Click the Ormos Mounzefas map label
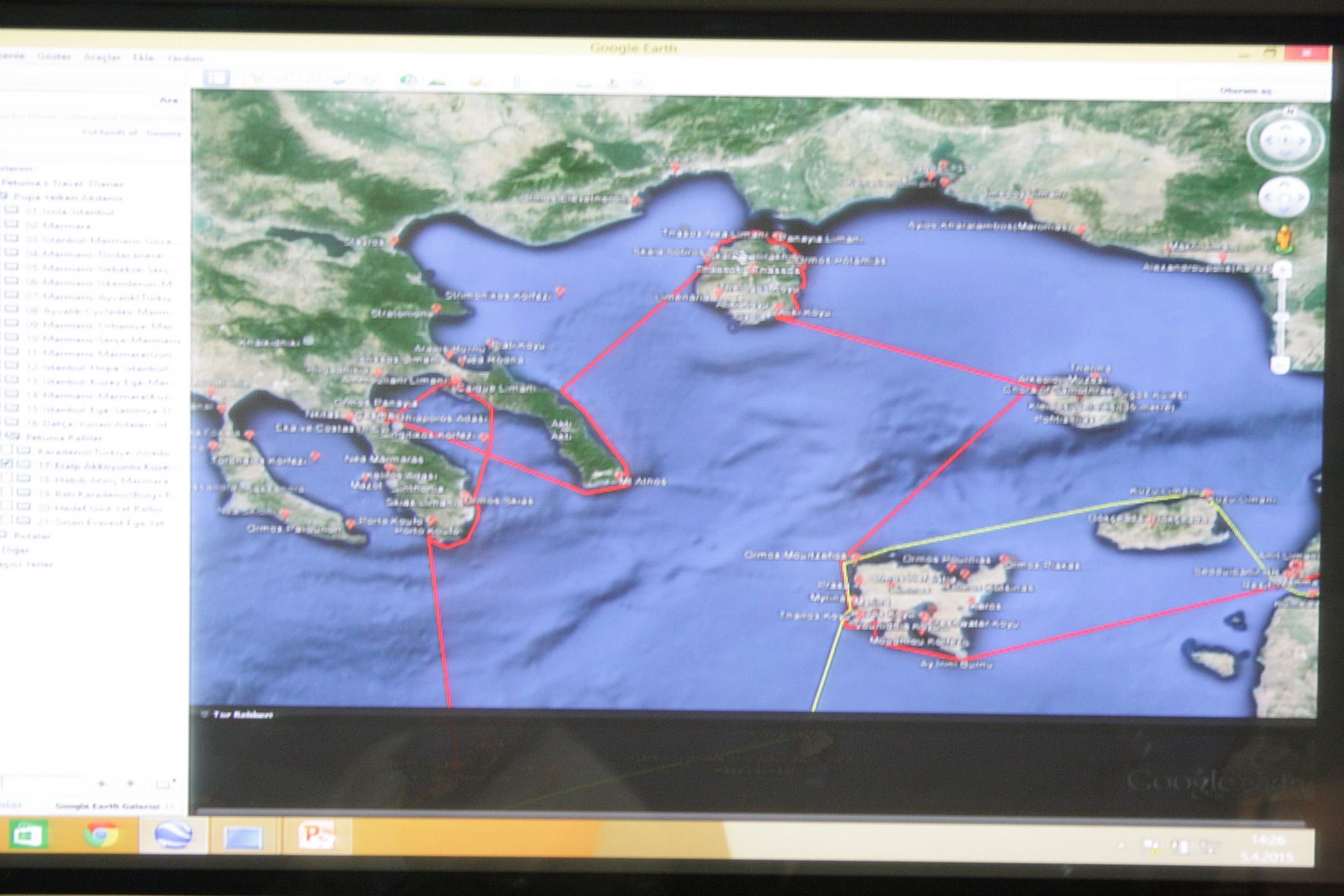The height and width of the screenshot is (896, 1344). (795, 555)
